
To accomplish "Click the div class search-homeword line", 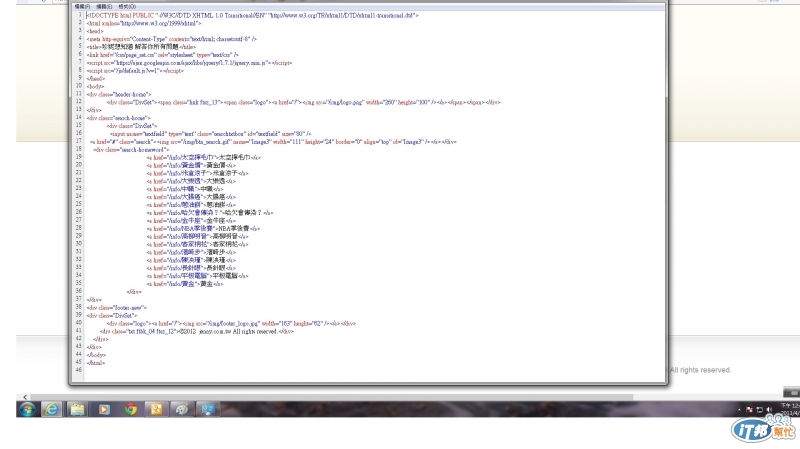I will coord(131,149).
